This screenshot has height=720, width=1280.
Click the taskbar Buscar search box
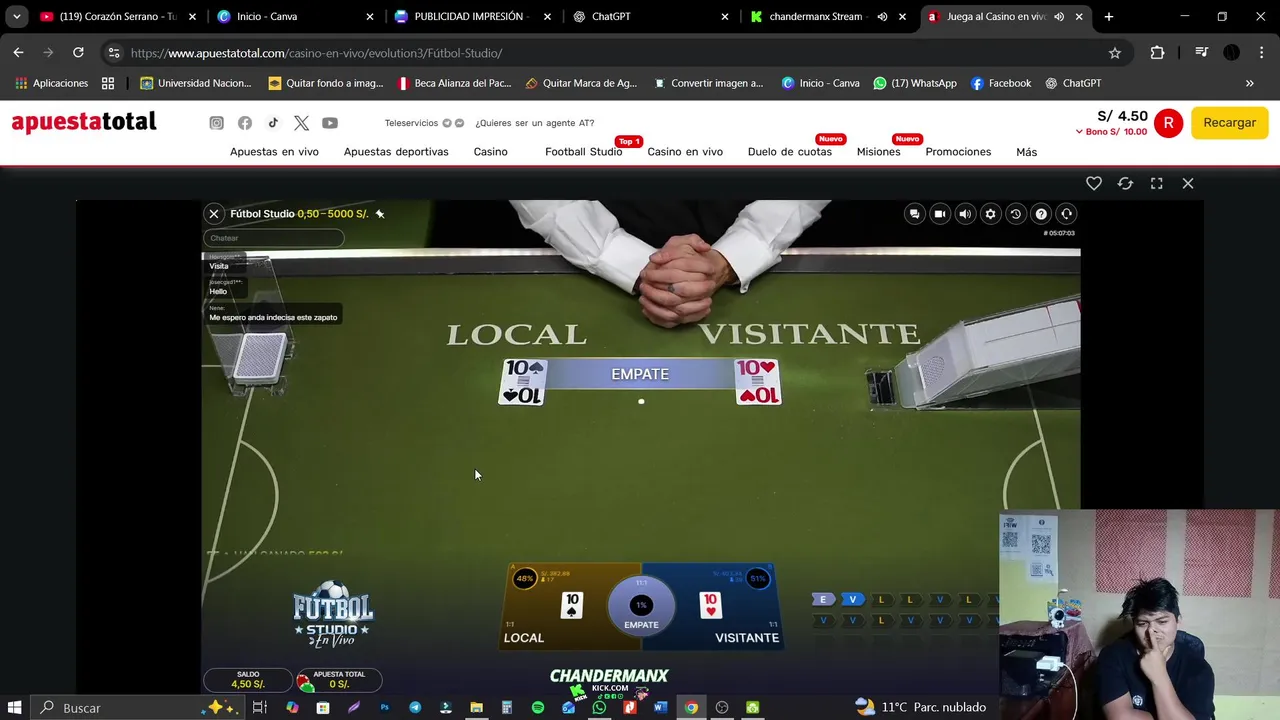pos(137,707)
